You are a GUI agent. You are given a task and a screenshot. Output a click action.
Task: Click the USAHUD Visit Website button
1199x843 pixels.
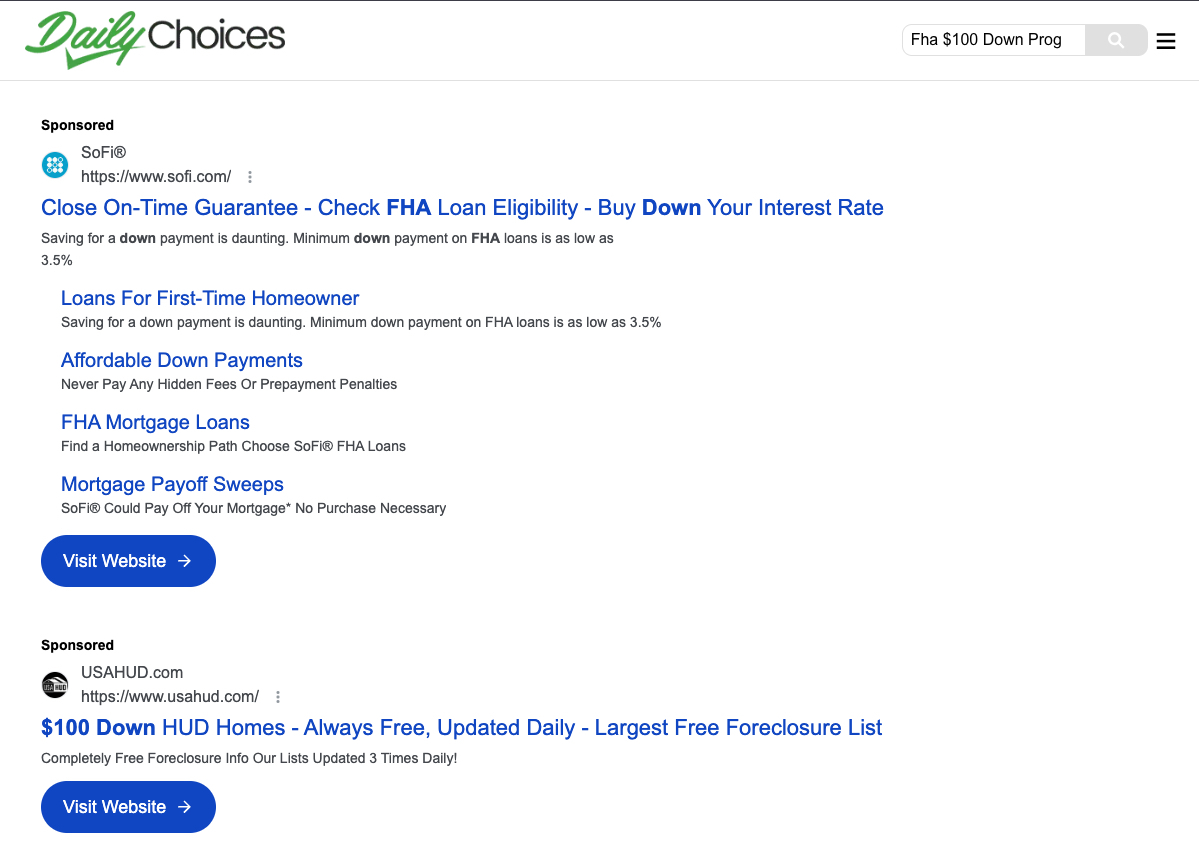(128, 807)
